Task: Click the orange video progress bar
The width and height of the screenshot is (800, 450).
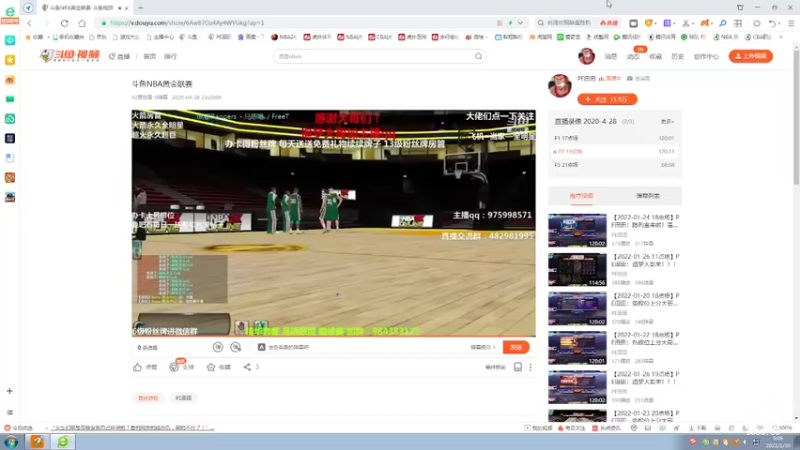Action: (334, 336)
